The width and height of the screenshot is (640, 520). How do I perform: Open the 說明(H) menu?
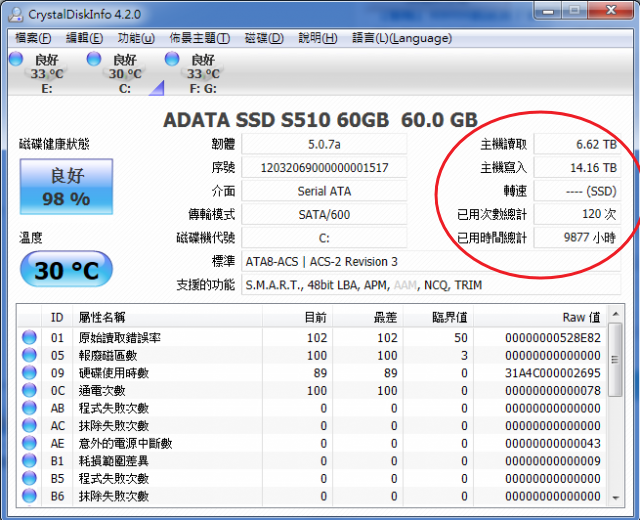pyautogui.click(x=318, y=38)
